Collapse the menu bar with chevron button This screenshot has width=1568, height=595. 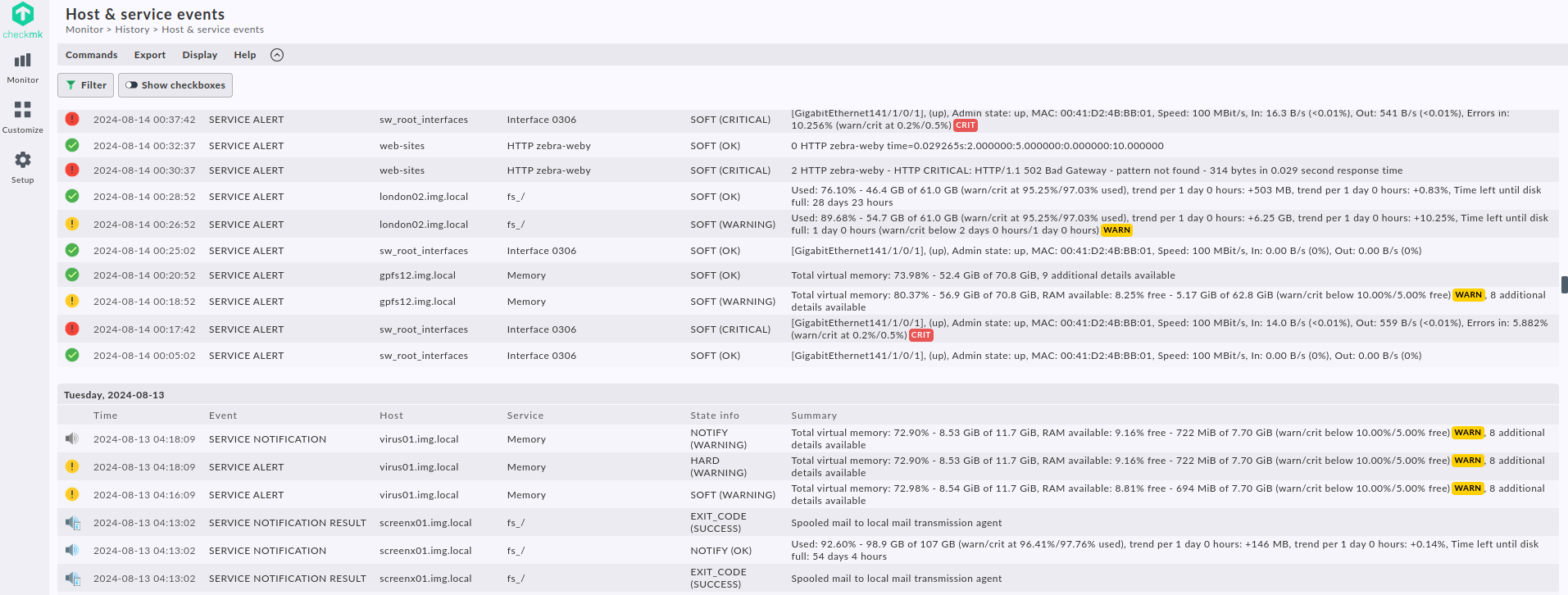coord(277,55)
